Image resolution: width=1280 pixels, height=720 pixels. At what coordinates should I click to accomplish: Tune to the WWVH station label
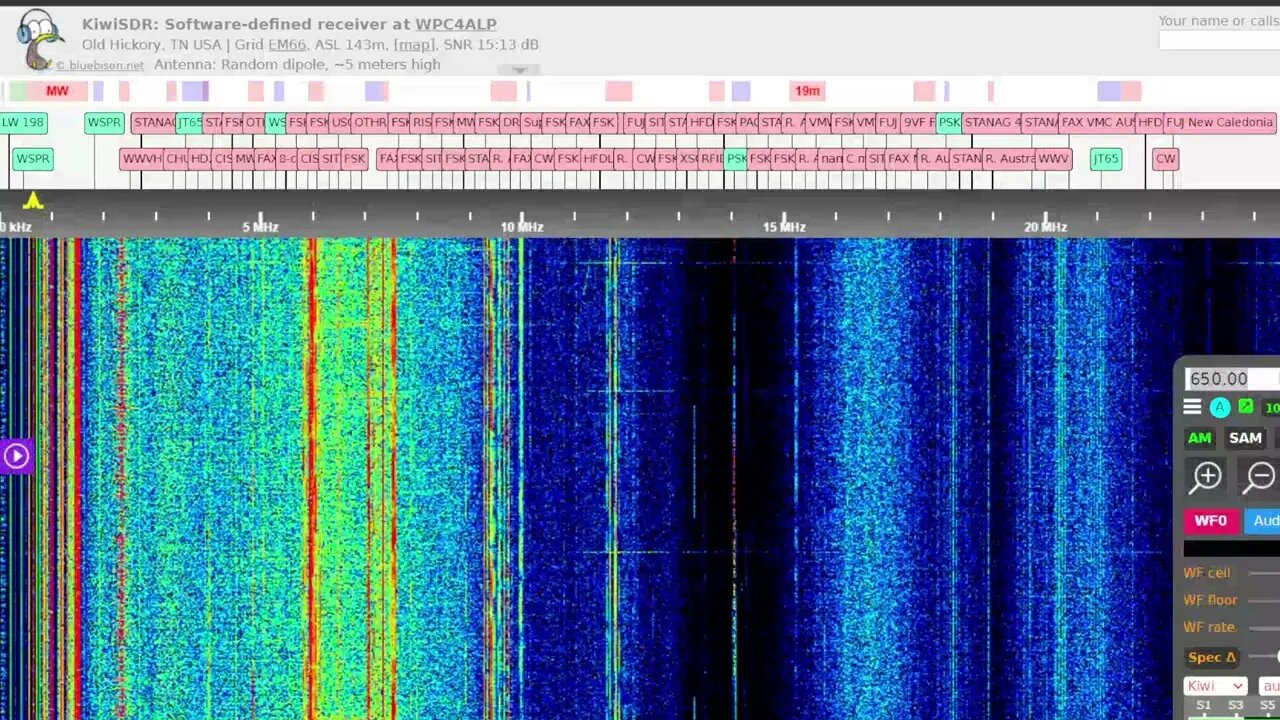pyautogui.click(x=142, y=159)
